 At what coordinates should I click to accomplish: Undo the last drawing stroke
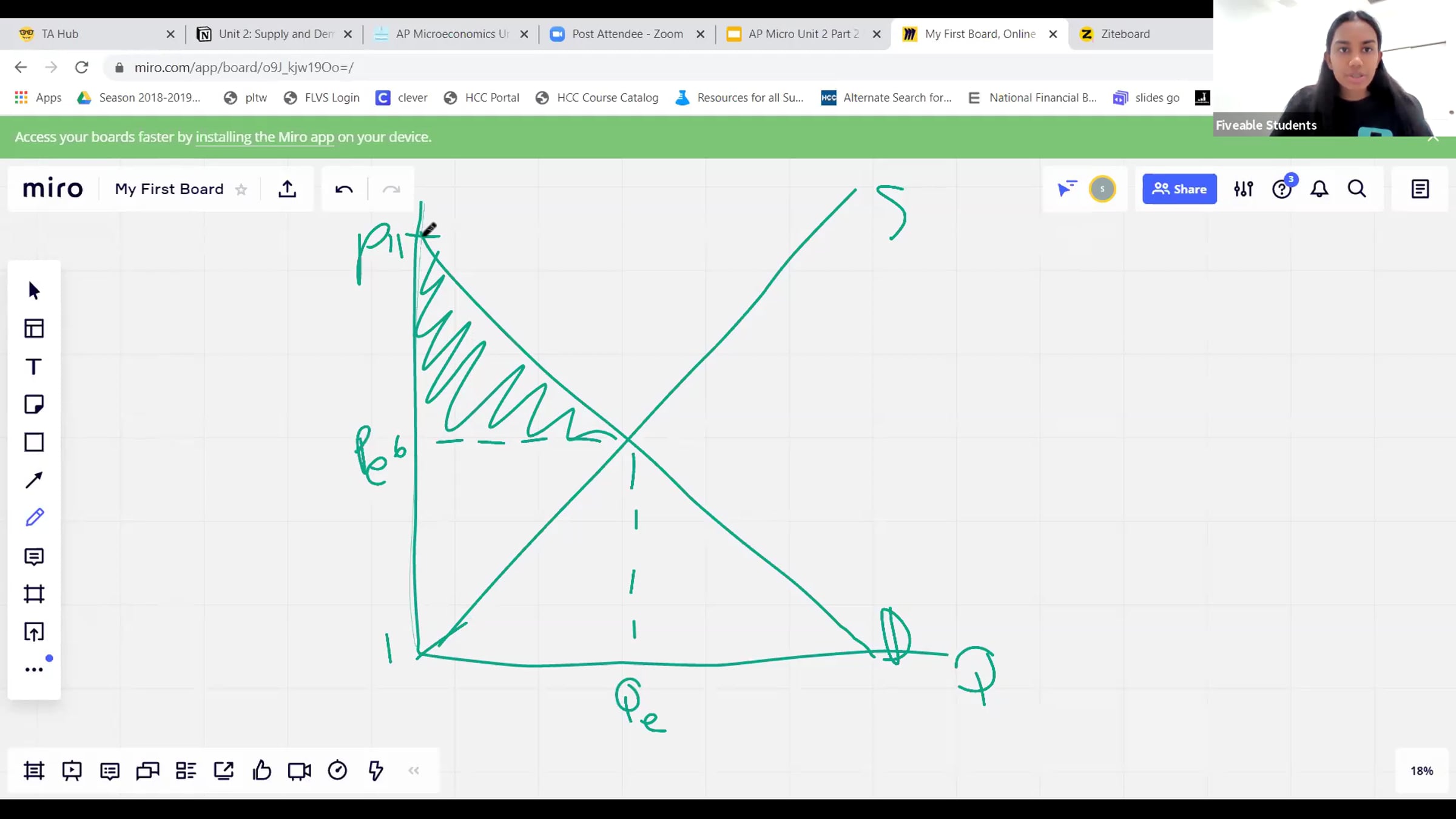[x=344, y=189]
